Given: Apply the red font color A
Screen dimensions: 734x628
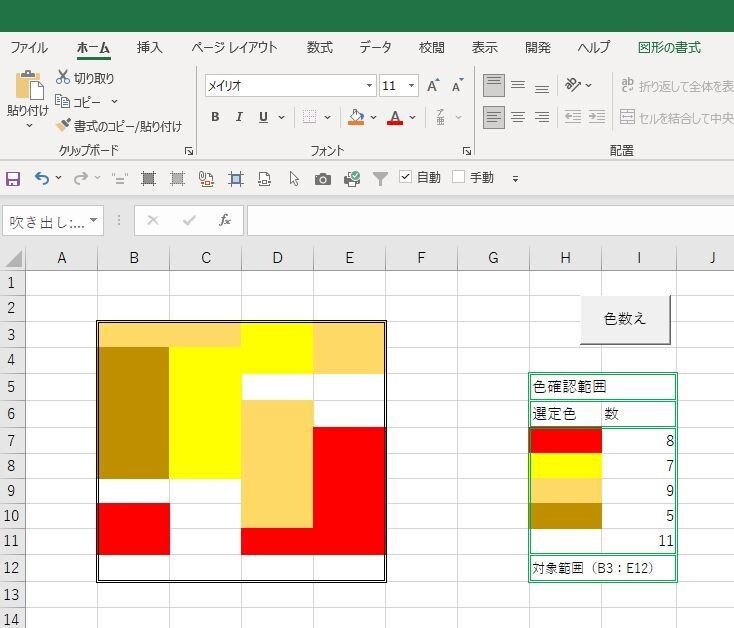Looking at the screenshot, I should tap(395, 117).
